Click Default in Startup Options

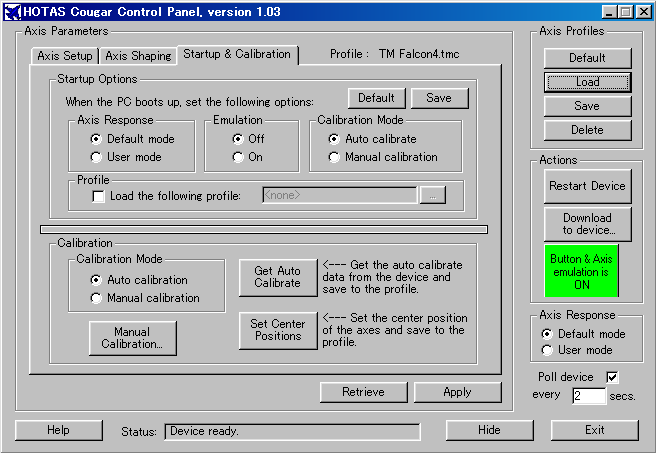(x=377, y=98)
